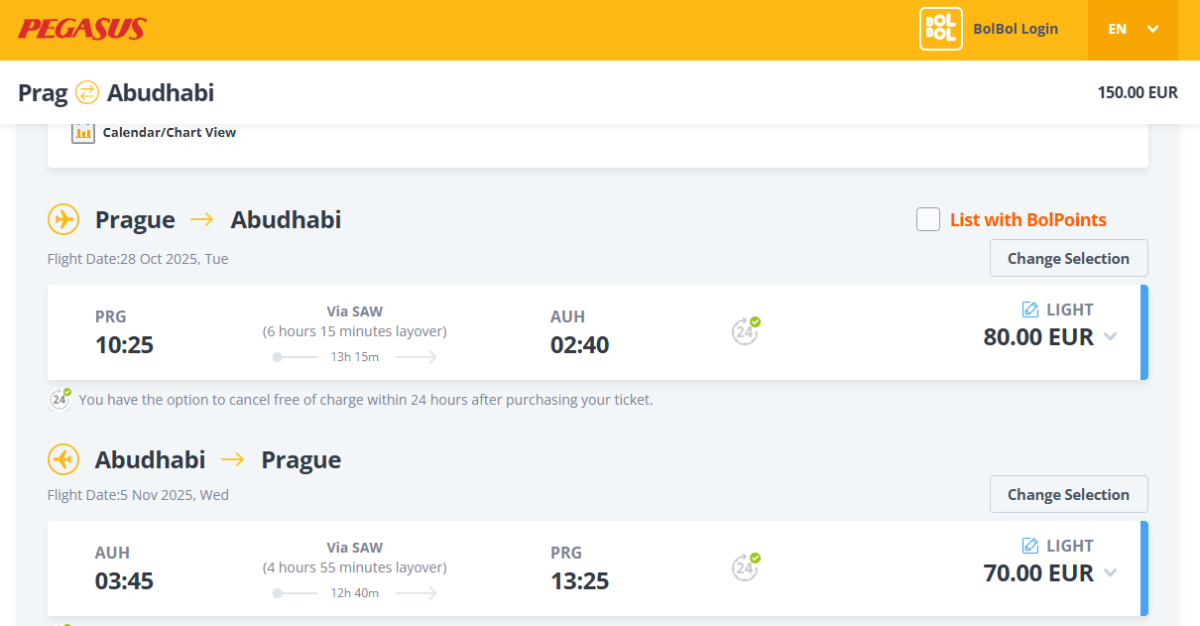Image resolution: width=1200 pixels, height=626 pixels.
Task: Click 24-hour cancellation icon on 10:25 flight
Action: click(745, 331)
